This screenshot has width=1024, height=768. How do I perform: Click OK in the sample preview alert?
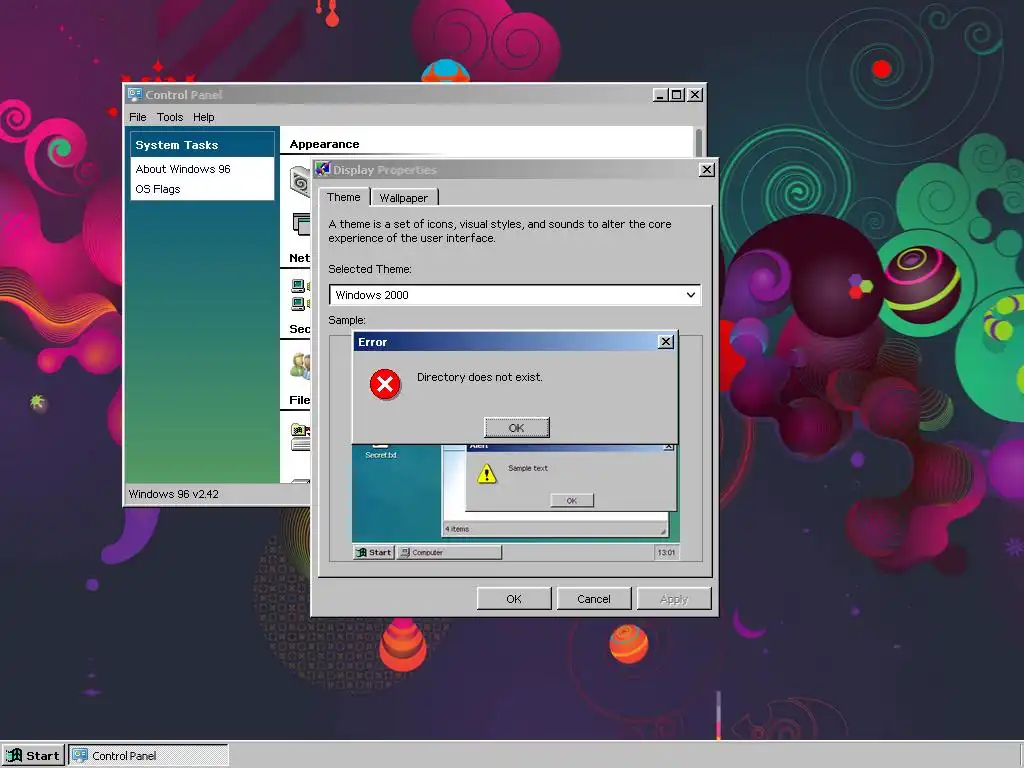571,501
